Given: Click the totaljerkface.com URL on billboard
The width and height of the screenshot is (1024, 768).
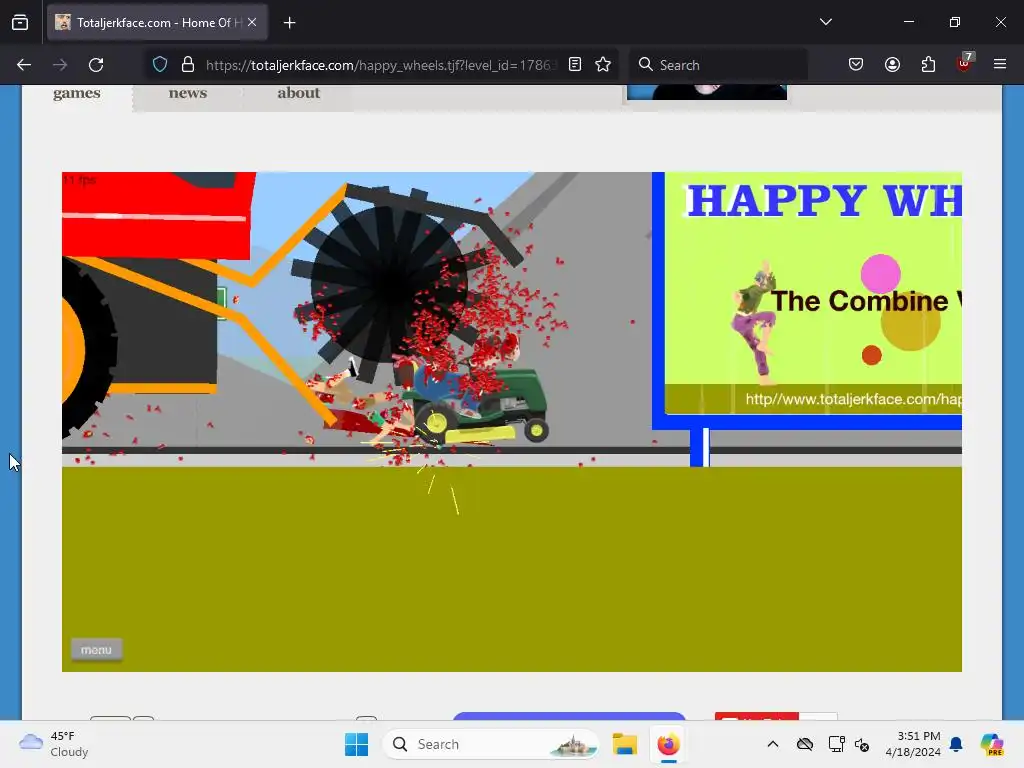Looking at the screenshot, I should pyautogui.click(x=853, y=399).
